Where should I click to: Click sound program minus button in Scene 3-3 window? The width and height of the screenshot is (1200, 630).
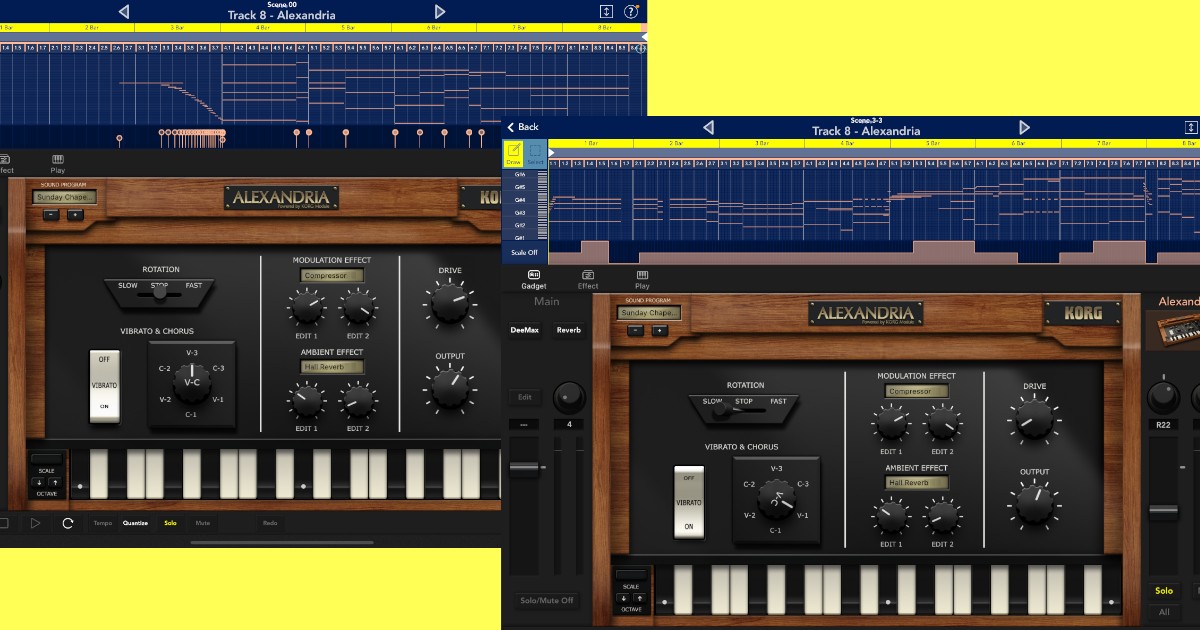636,330
